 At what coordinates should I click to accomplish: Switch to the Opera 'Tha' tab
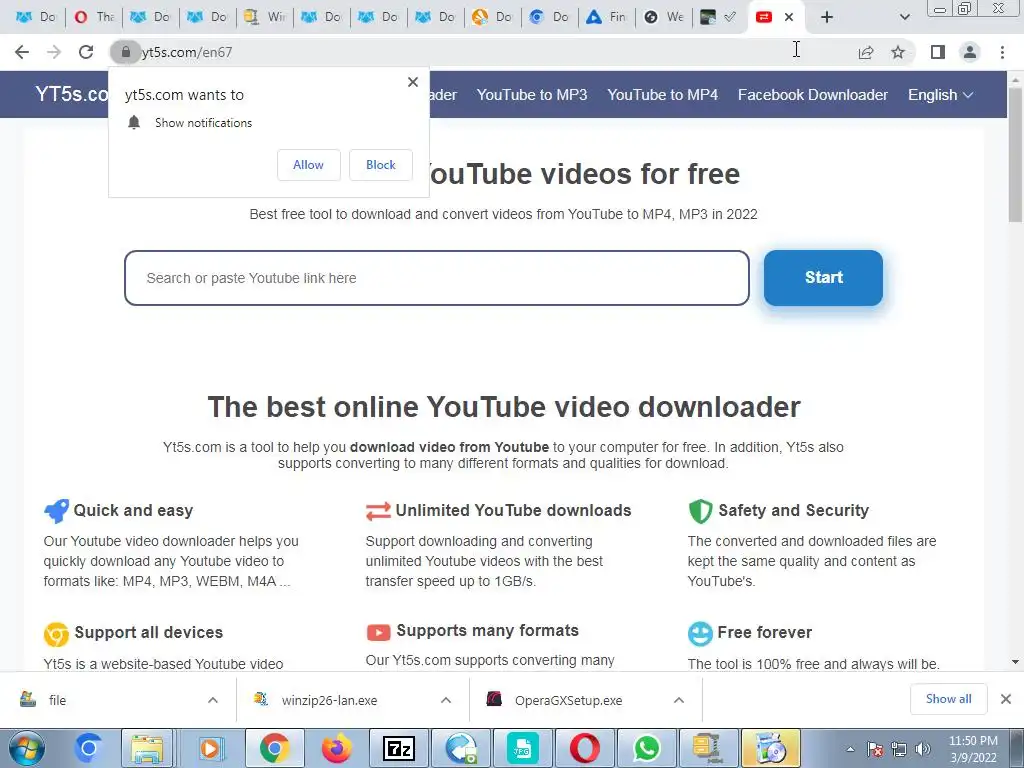pyautogui.click(x=93, y=17)
